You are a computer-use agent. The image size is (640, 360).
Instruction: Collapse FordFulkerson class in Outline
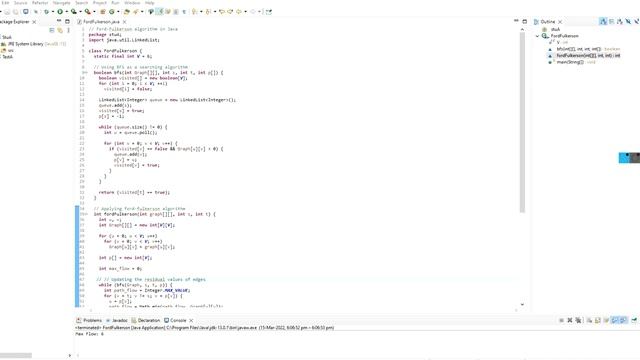point(538,36)
